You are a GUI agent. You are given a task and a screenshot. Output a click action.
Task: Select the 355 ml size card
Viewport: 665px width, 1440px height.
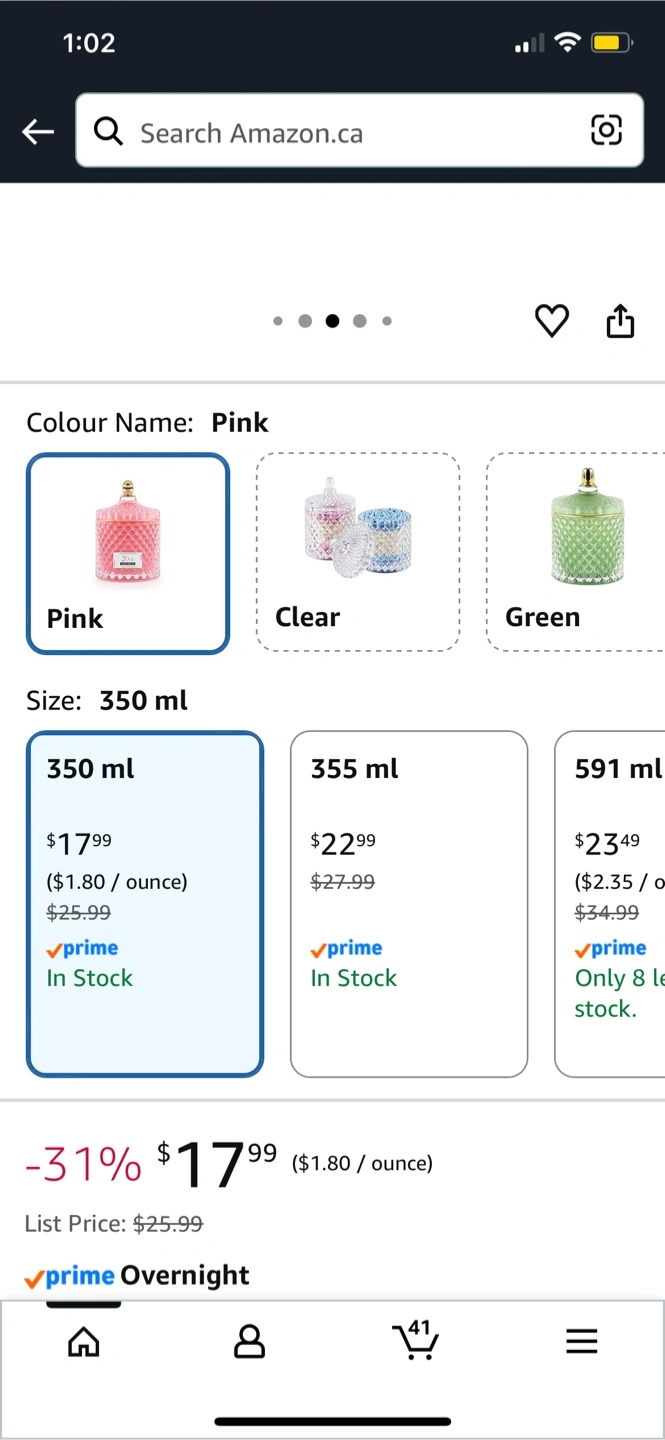(x=408, y=904)
